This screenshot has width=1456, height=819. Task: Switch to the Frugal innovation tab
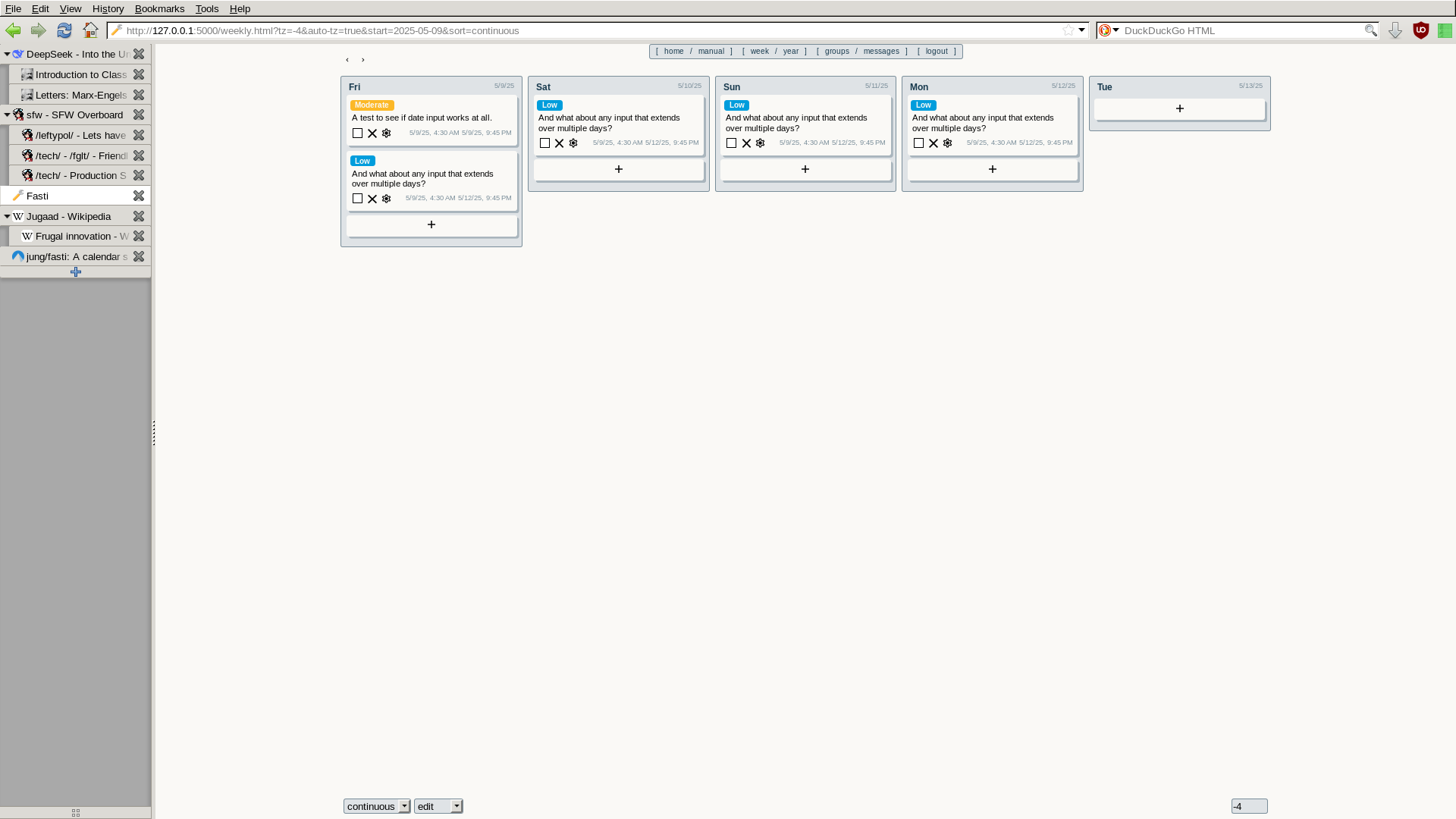[x=80, y=237]
